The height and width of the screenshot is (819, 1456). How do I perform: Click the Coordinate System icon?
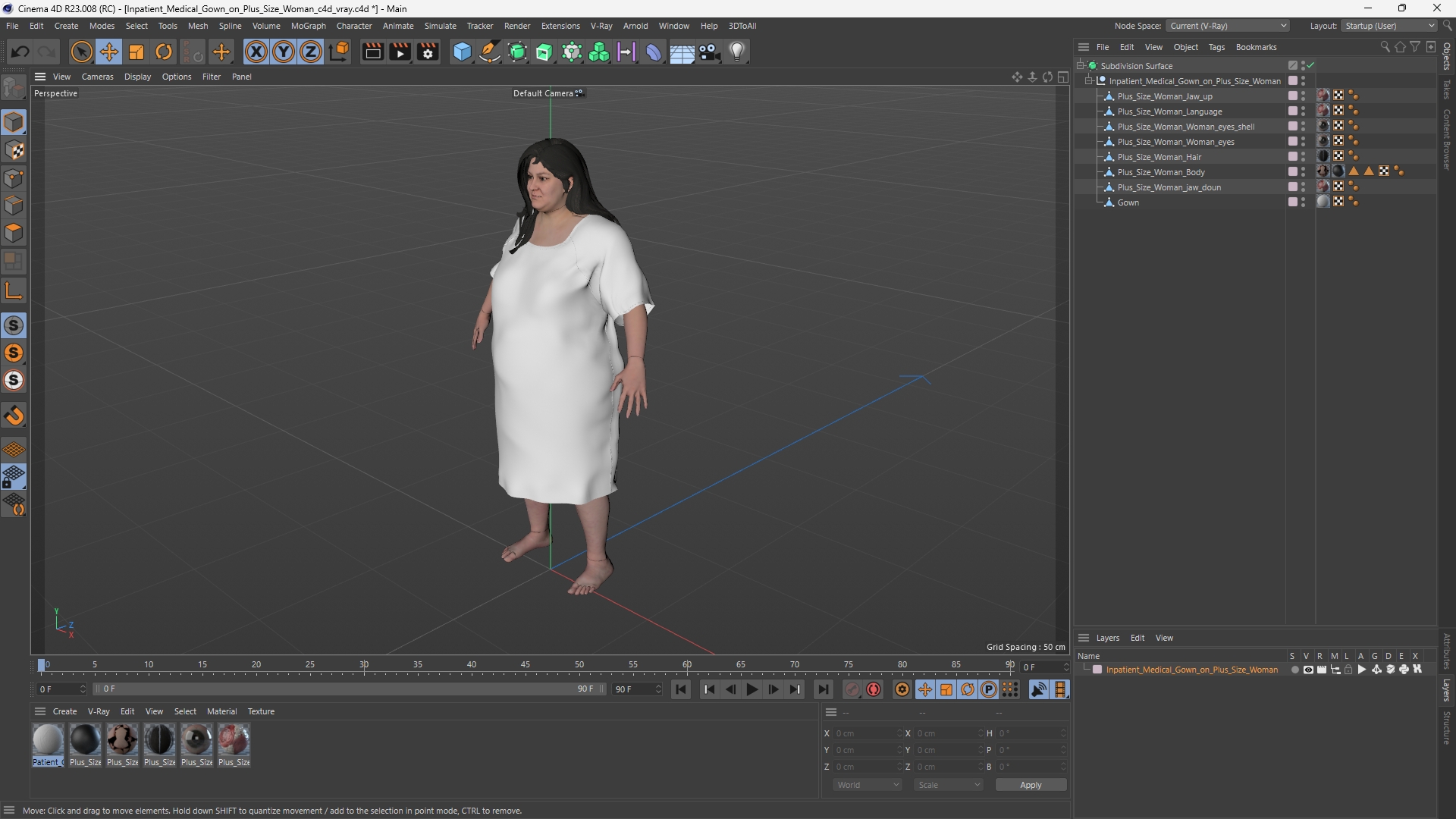(x=340, y=52)
